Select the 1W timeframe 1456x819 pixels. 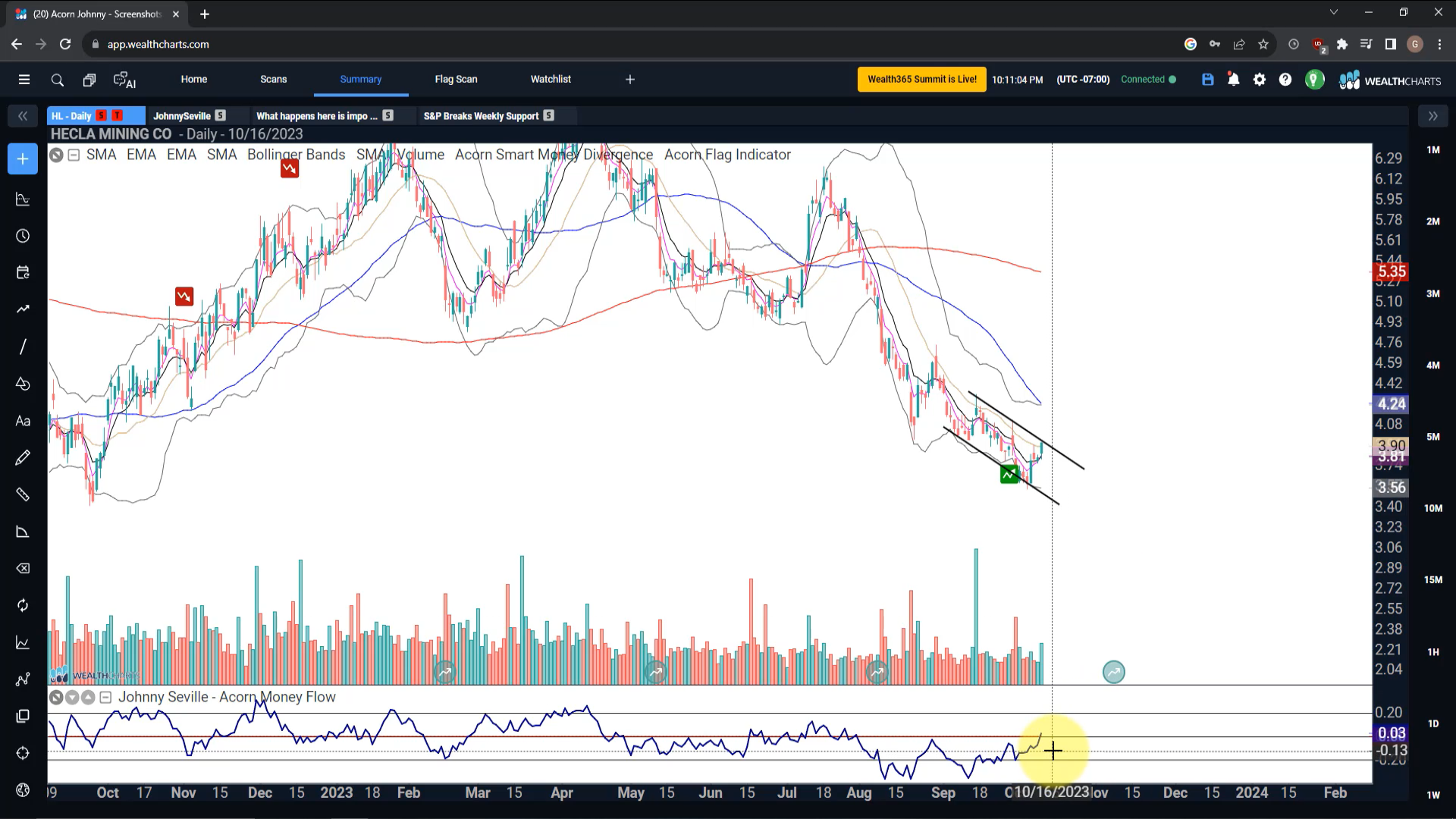click(1432, 795)
